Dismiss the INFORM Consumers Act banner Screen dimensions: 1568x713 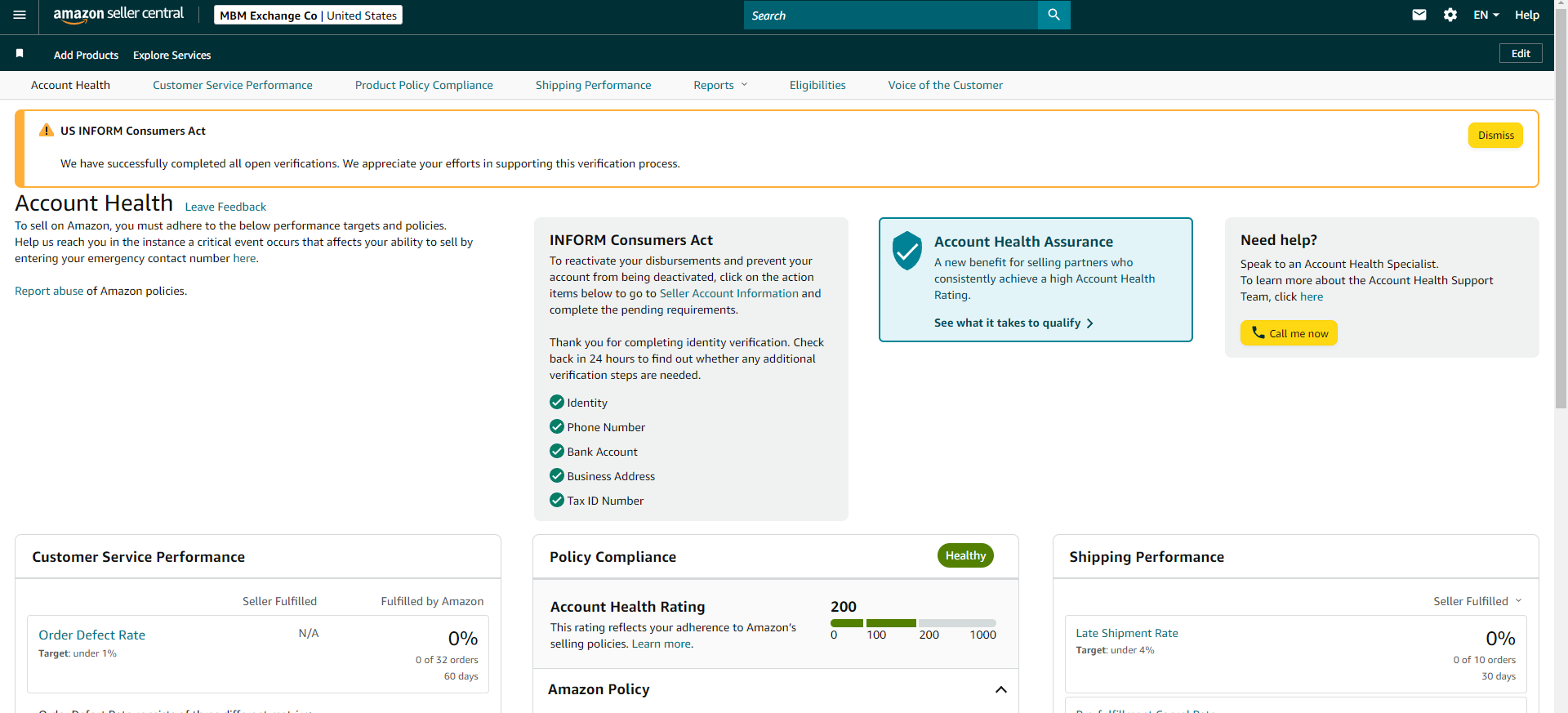click(1495, 136)
